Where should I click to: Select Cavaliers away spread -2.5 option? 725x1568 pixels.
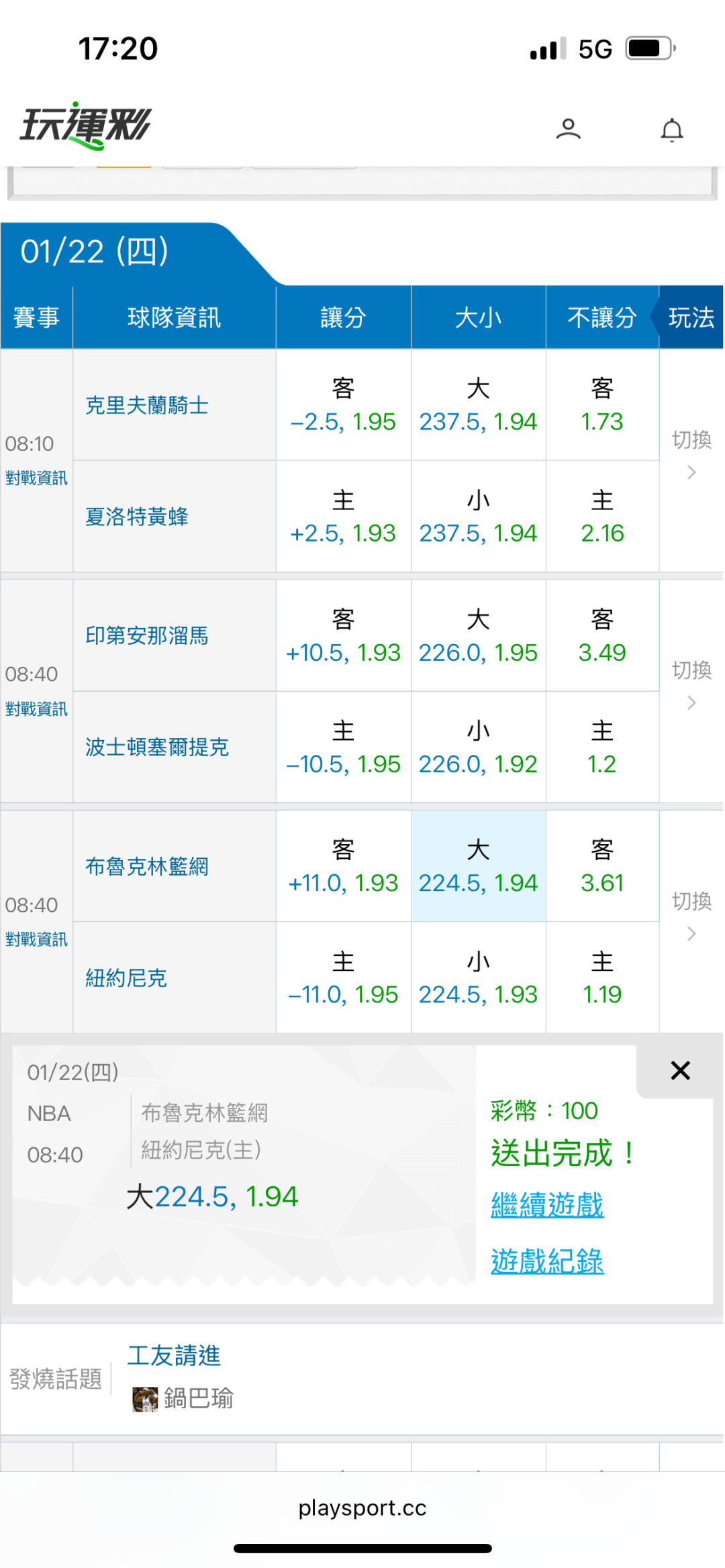point(343,405)
